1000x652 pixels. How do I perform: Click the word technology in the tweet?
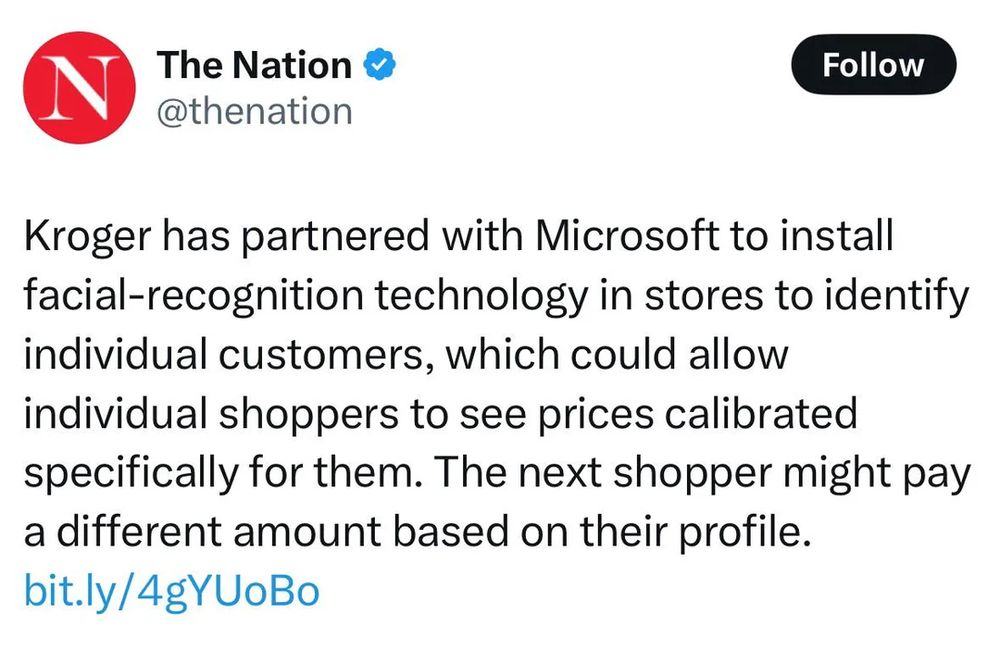click(x=482, y=297)
